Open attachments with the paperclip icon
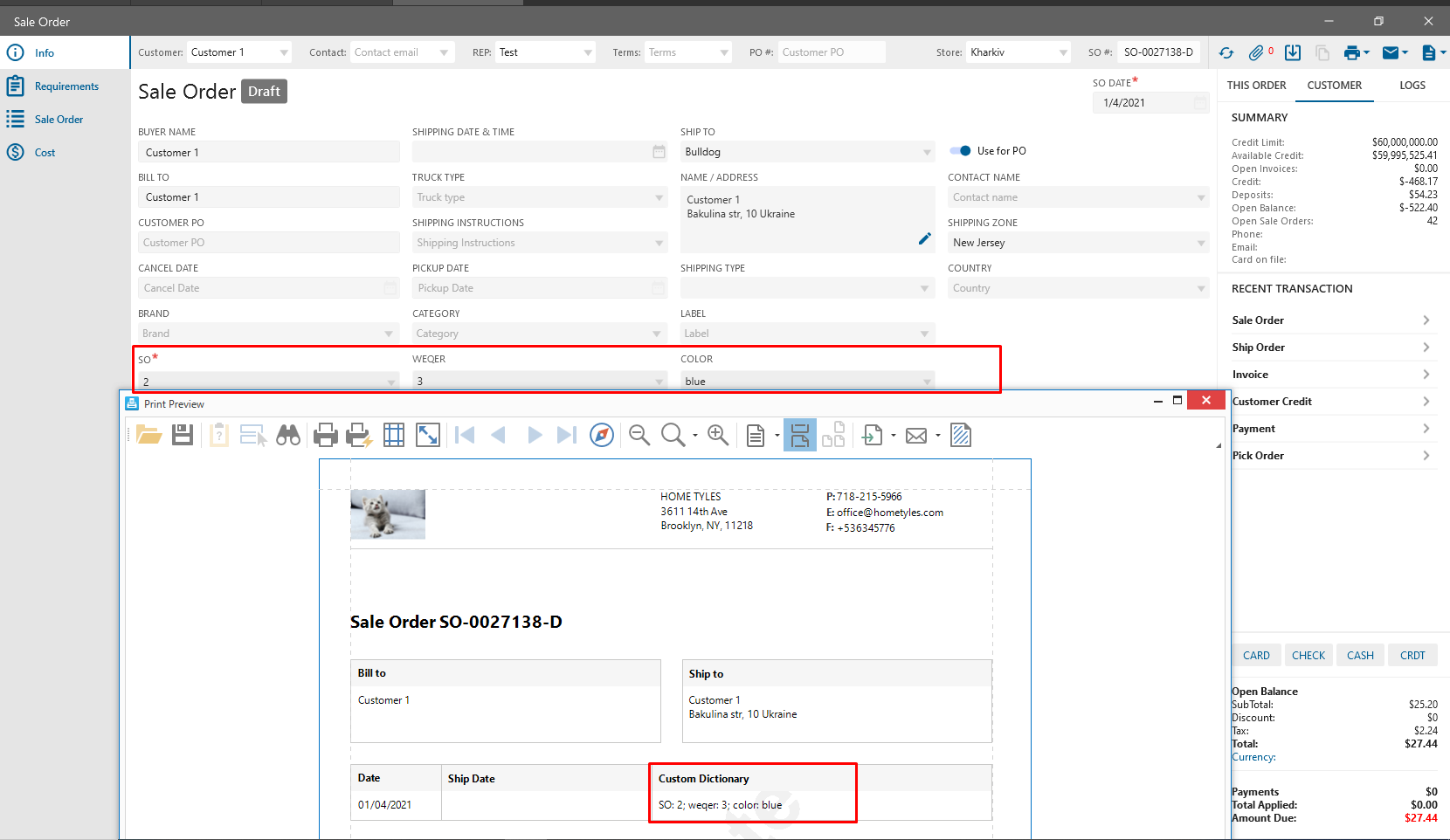Viewport: 1450px width, 840px height. pos(1256,53)
